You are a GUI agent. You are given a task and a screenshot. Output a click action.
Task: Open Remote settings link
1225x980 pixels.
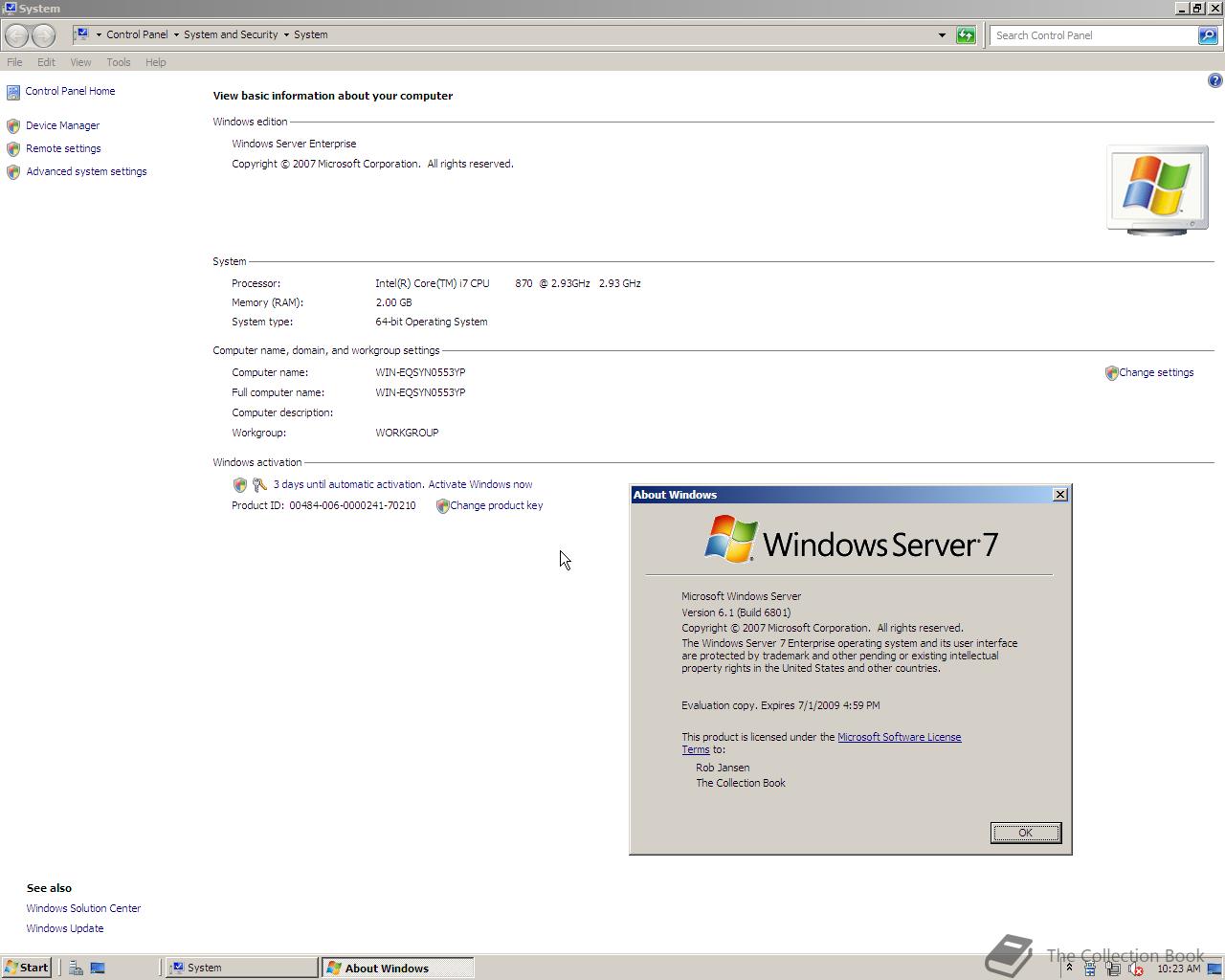(x=63, y=148)
